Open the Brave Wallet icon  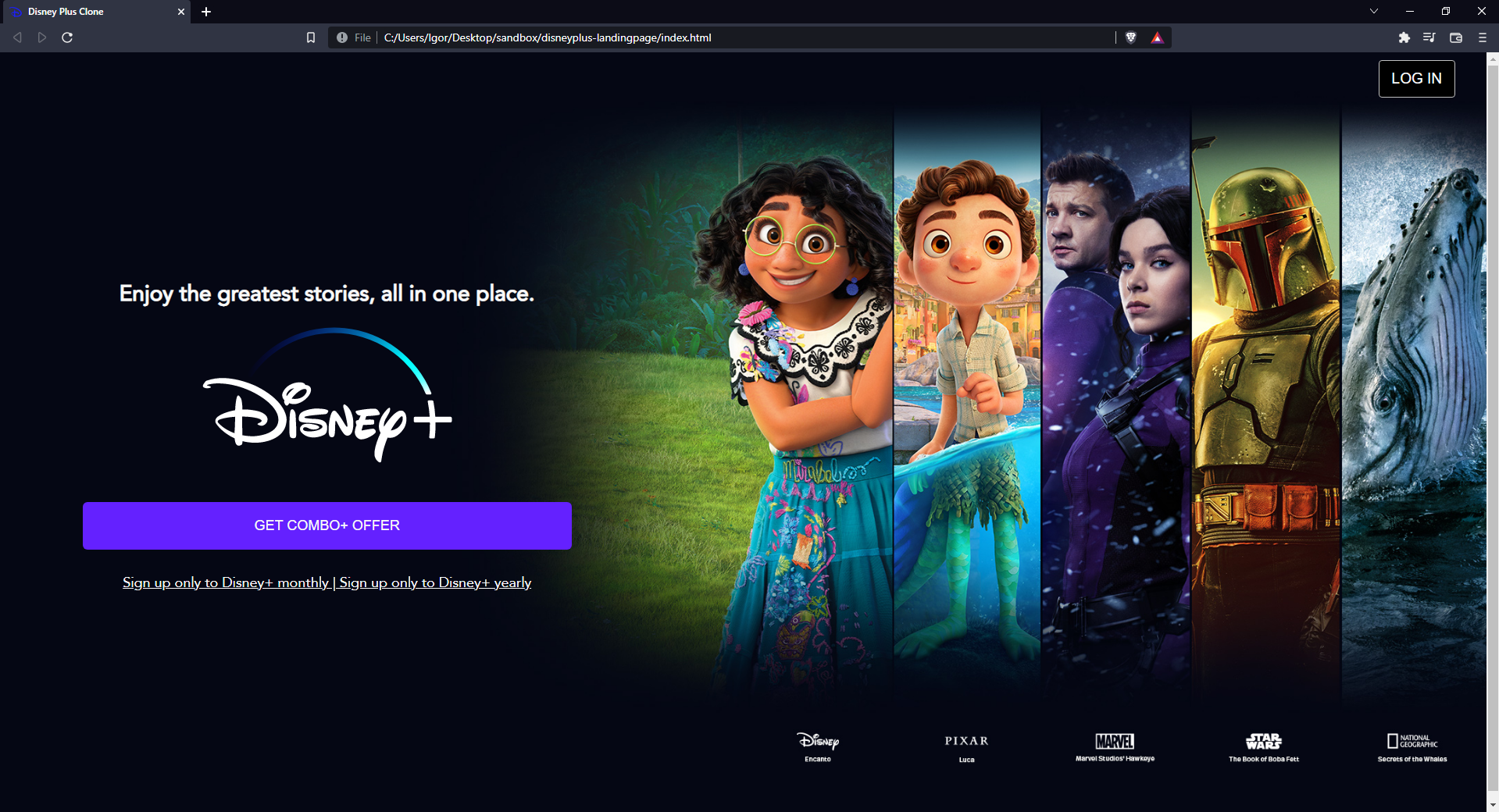click(x=1455, y=37)
